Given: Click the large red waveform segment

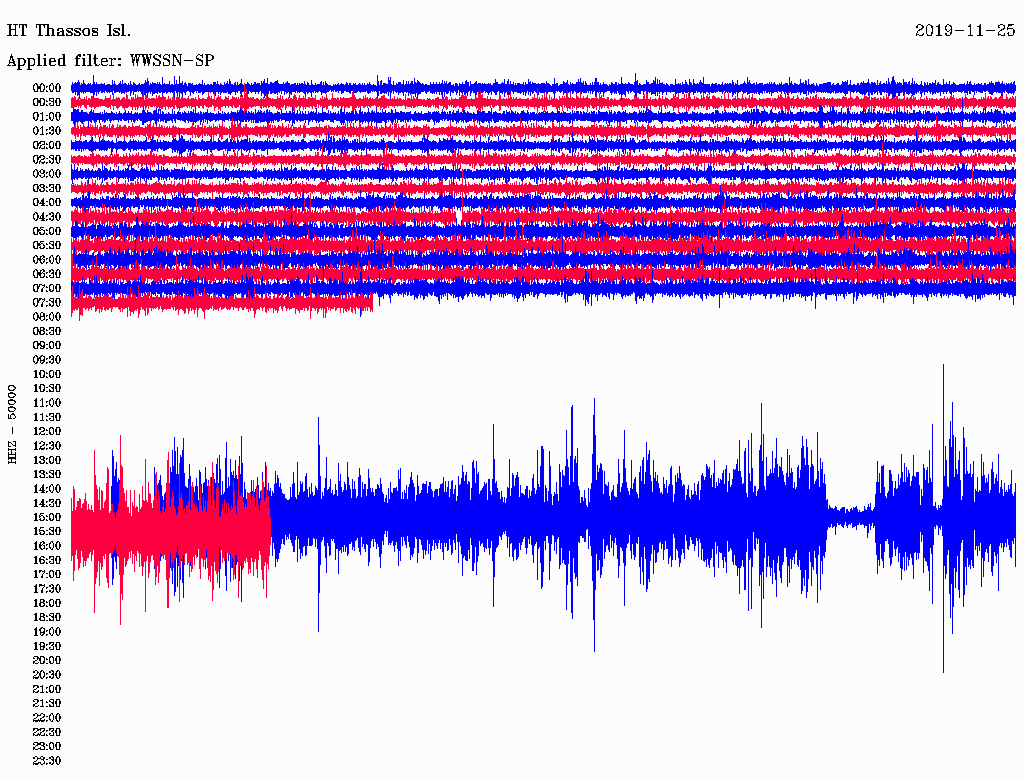Looking at the screenshot, I should 170,528.
